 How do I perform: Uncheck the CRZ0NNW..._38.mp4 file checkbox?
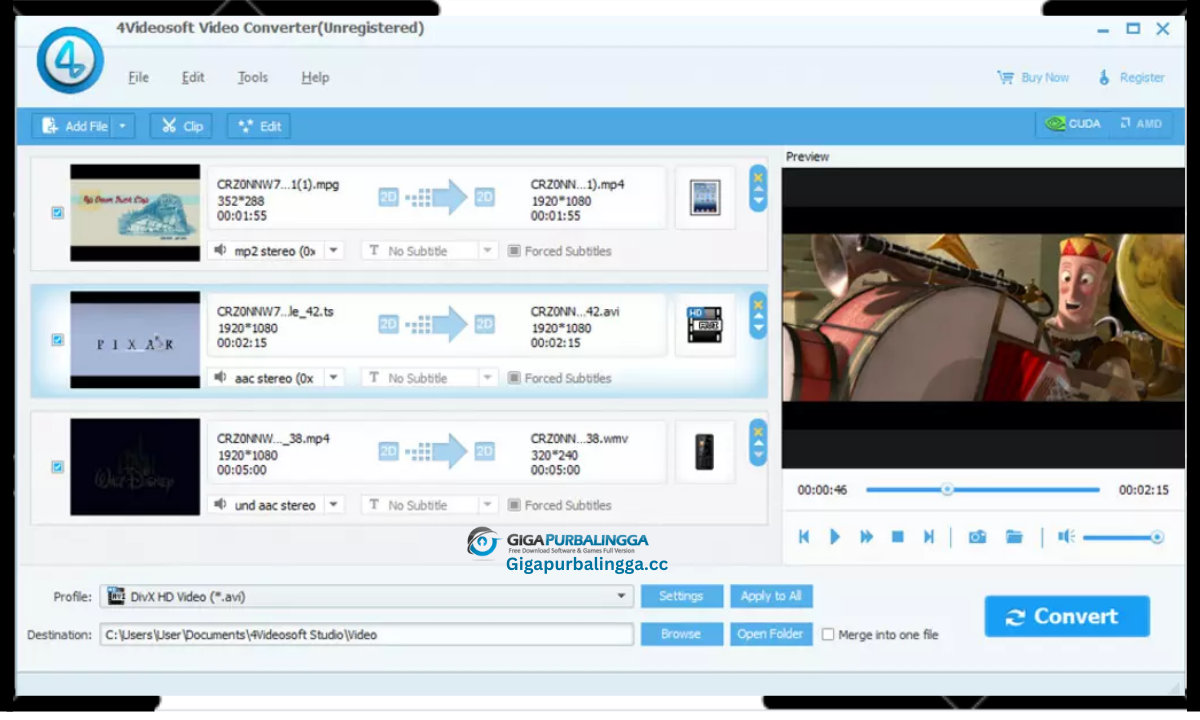pos(57,466)
